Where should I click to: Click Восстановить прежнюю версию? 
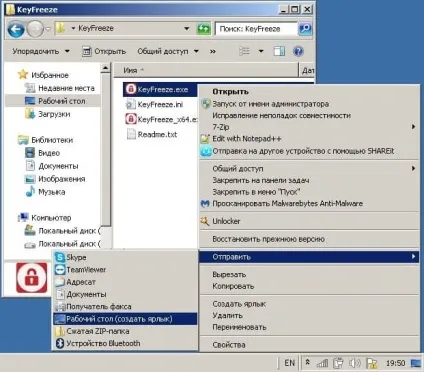coord(309,239)
